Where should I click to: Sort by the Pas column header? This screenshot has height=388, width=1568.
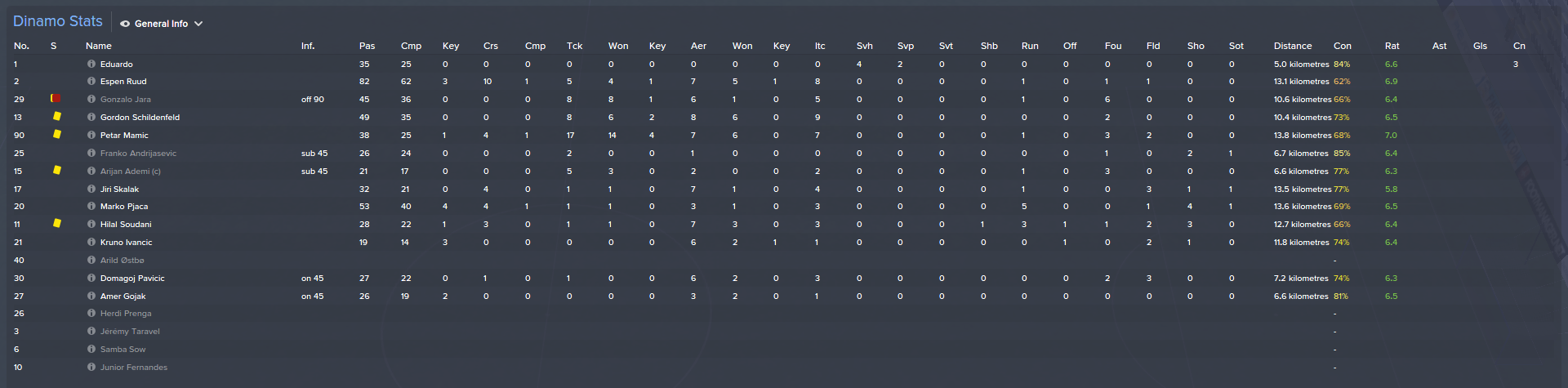tap(367, 46)
